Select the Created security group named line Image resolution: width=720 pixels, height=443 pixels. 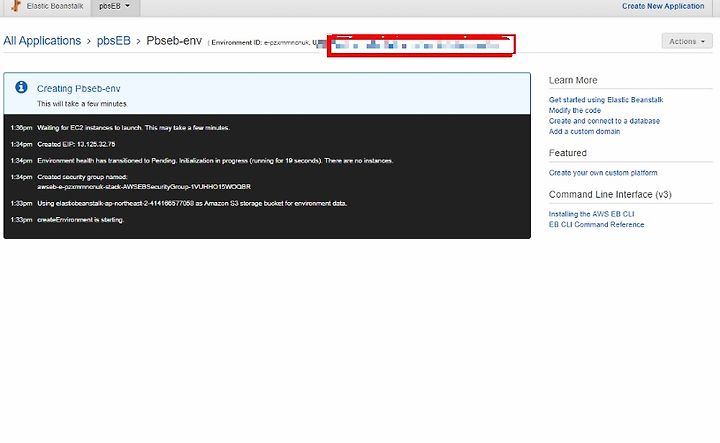point(82,177)
